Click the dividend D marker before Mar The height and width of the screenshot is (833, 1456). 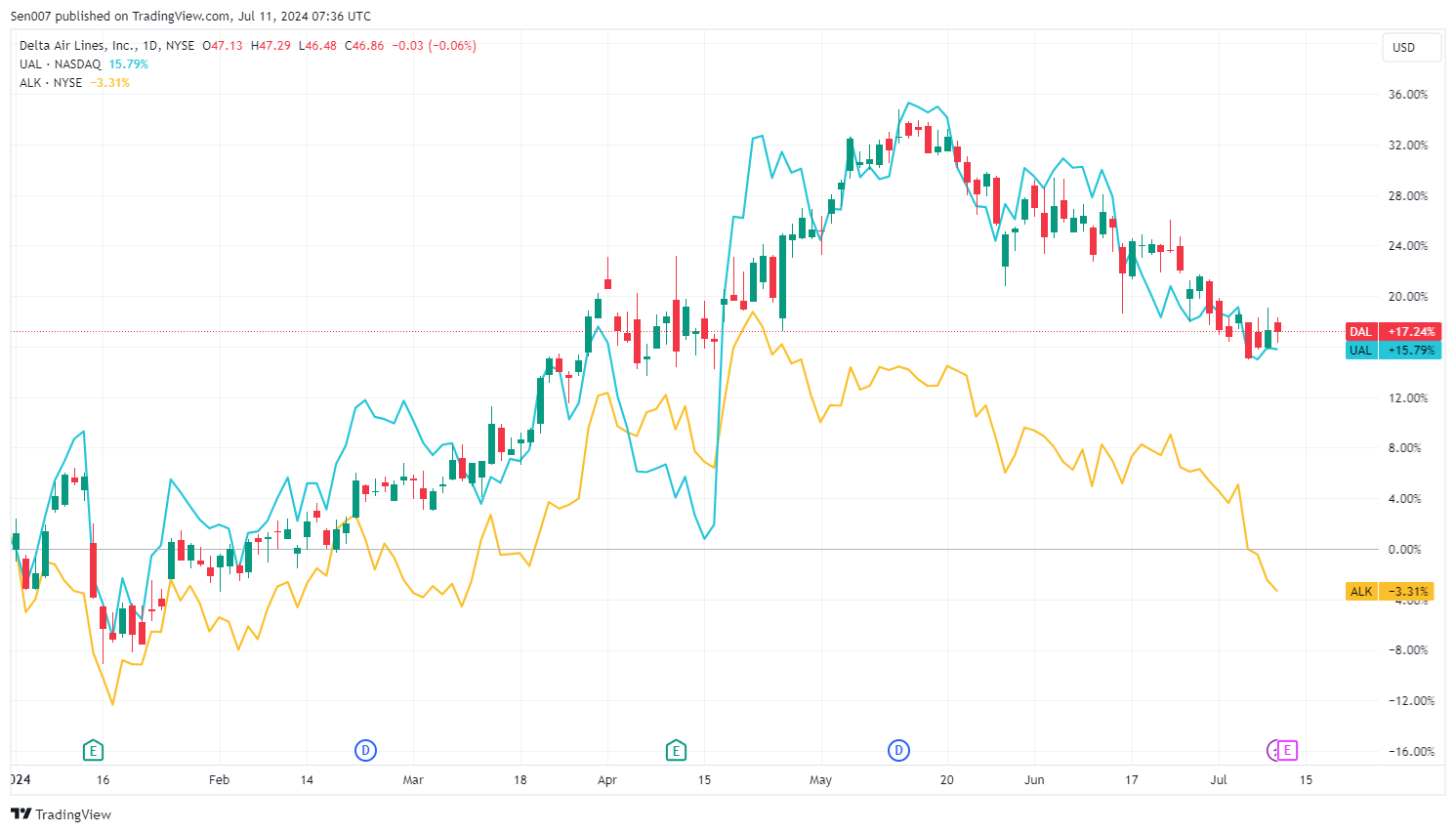point(365,750)
